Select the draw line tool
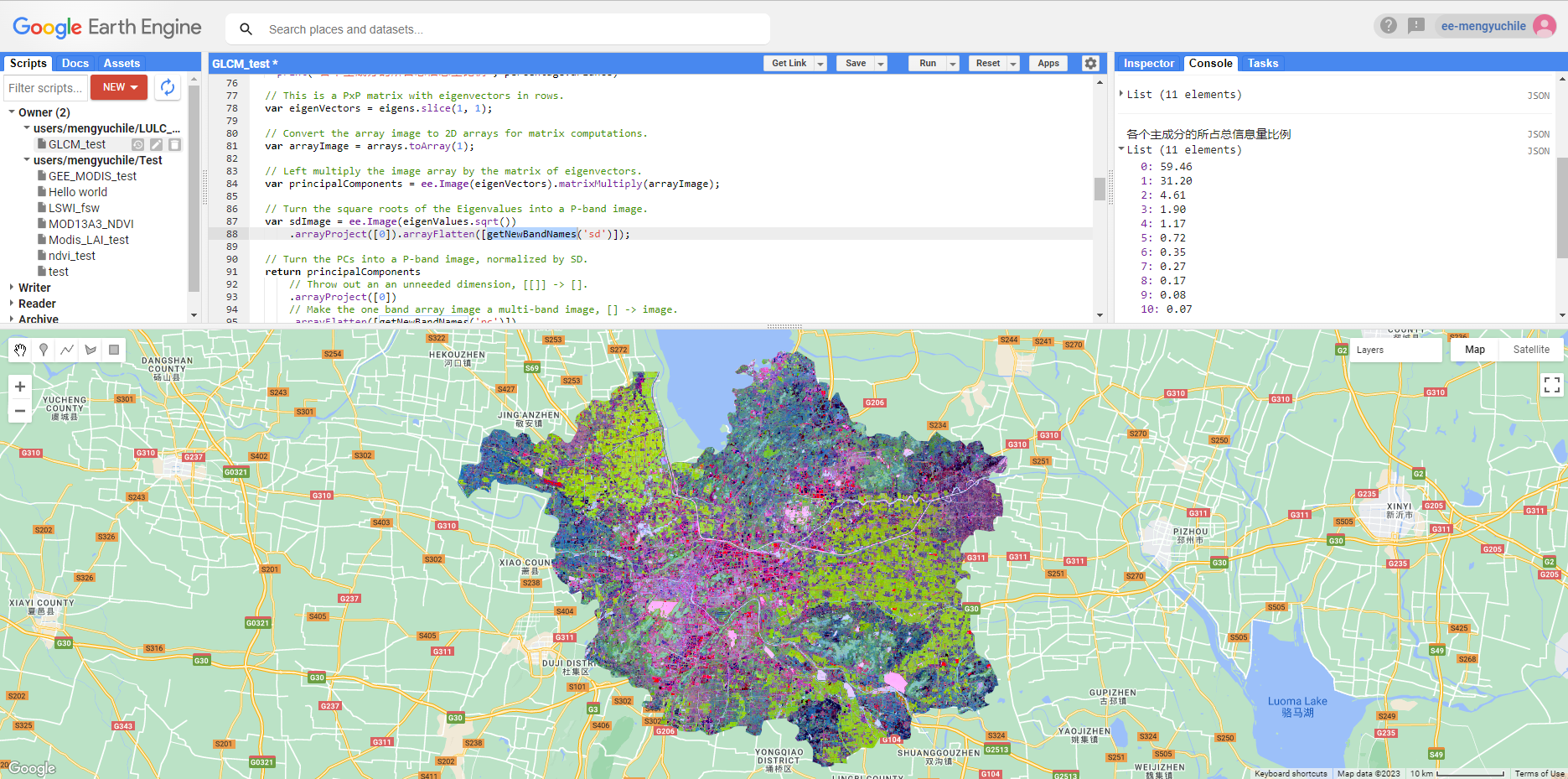Viewport: 1568px width, 779px height. point(67,350)
